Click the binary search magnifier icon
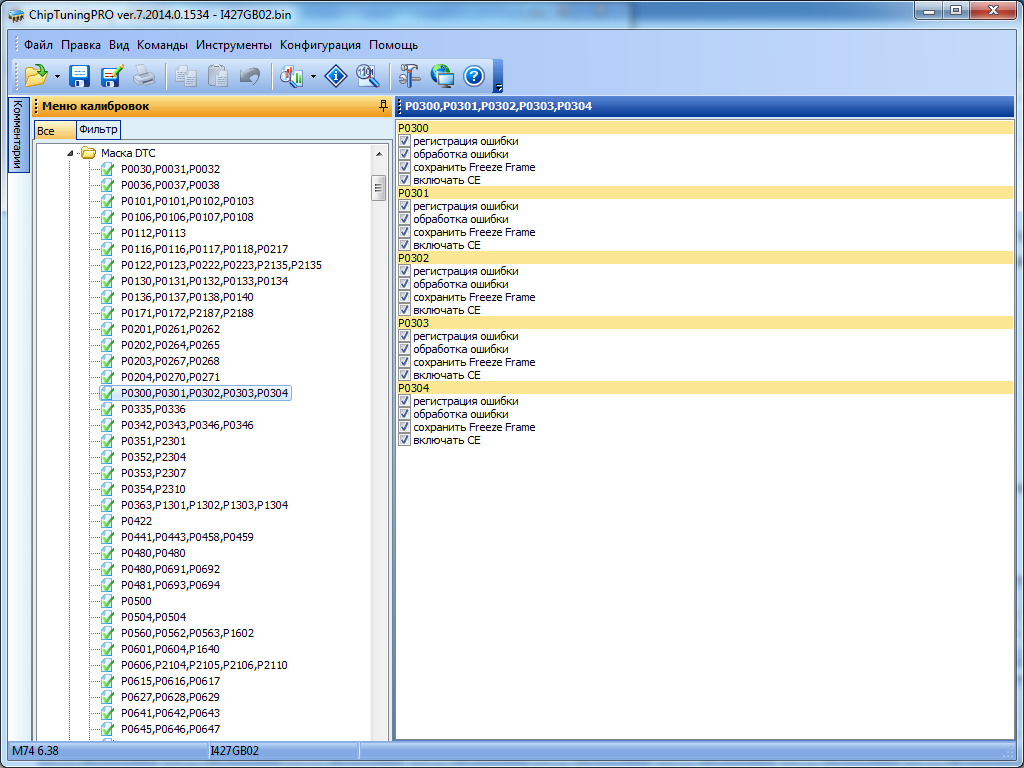This screenshot has width=1024, height=768. [367, 75]
